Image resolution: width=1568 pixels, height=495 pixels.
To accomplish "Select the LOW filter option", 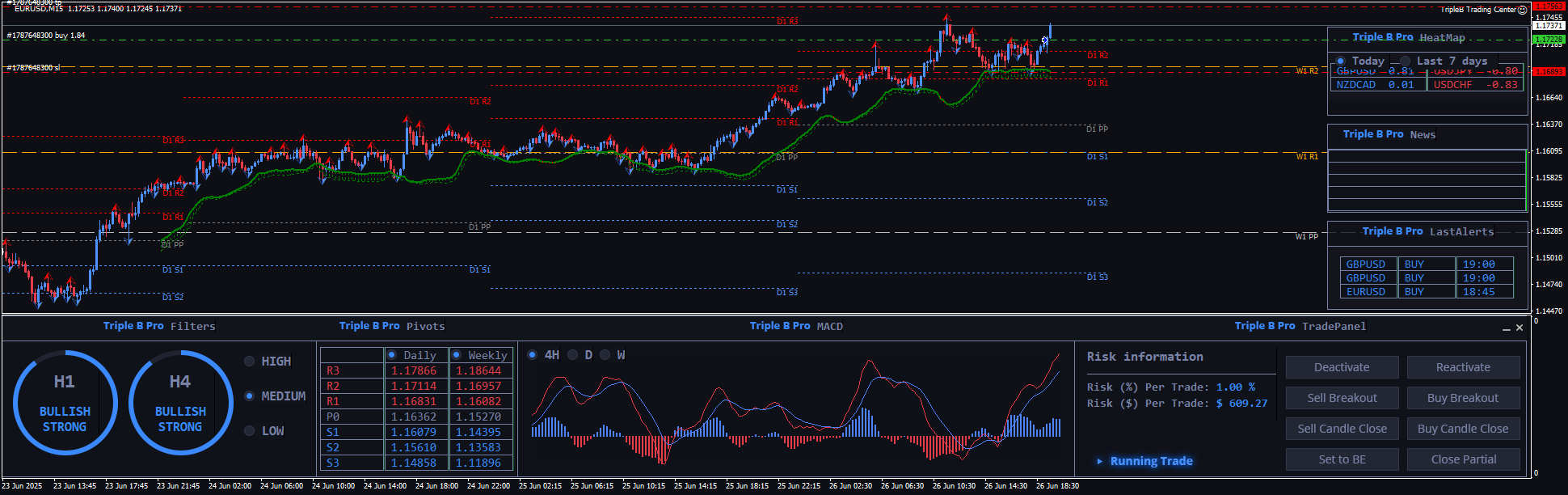I will 250,431.
